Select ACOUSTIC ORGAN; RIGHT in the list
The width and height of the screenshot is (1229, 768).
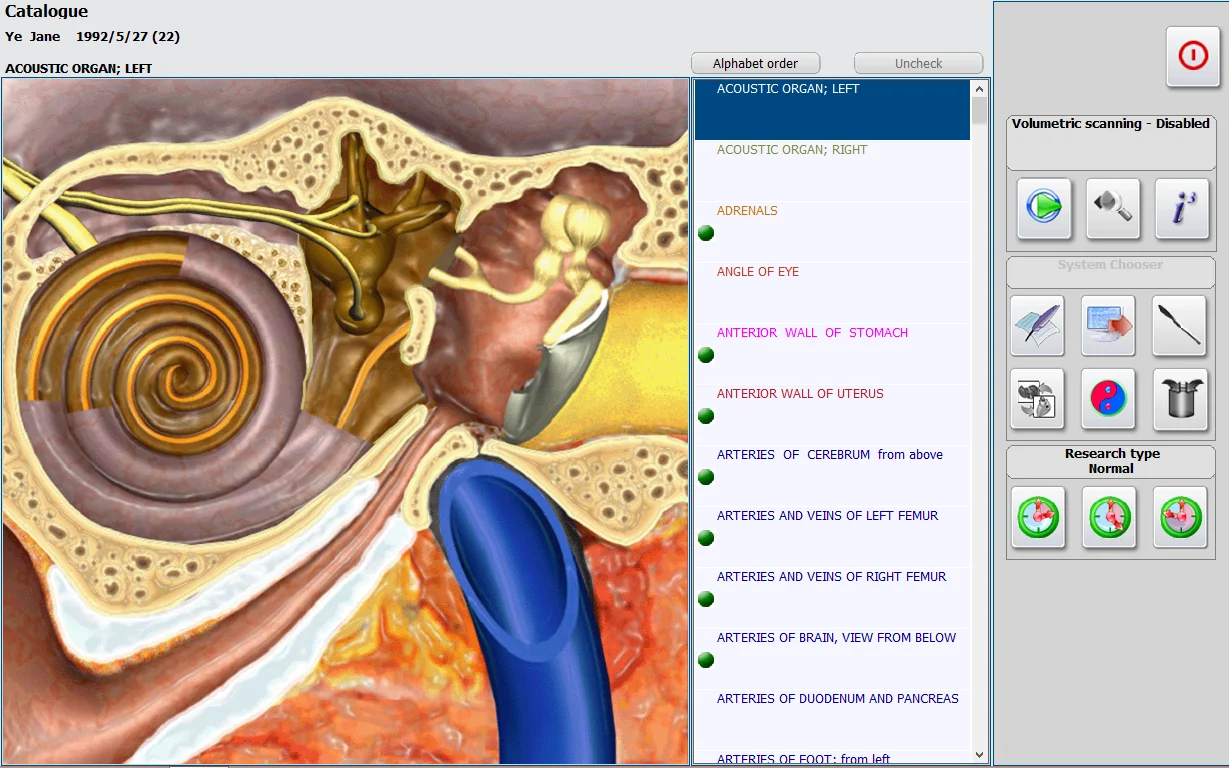(792, 150)
